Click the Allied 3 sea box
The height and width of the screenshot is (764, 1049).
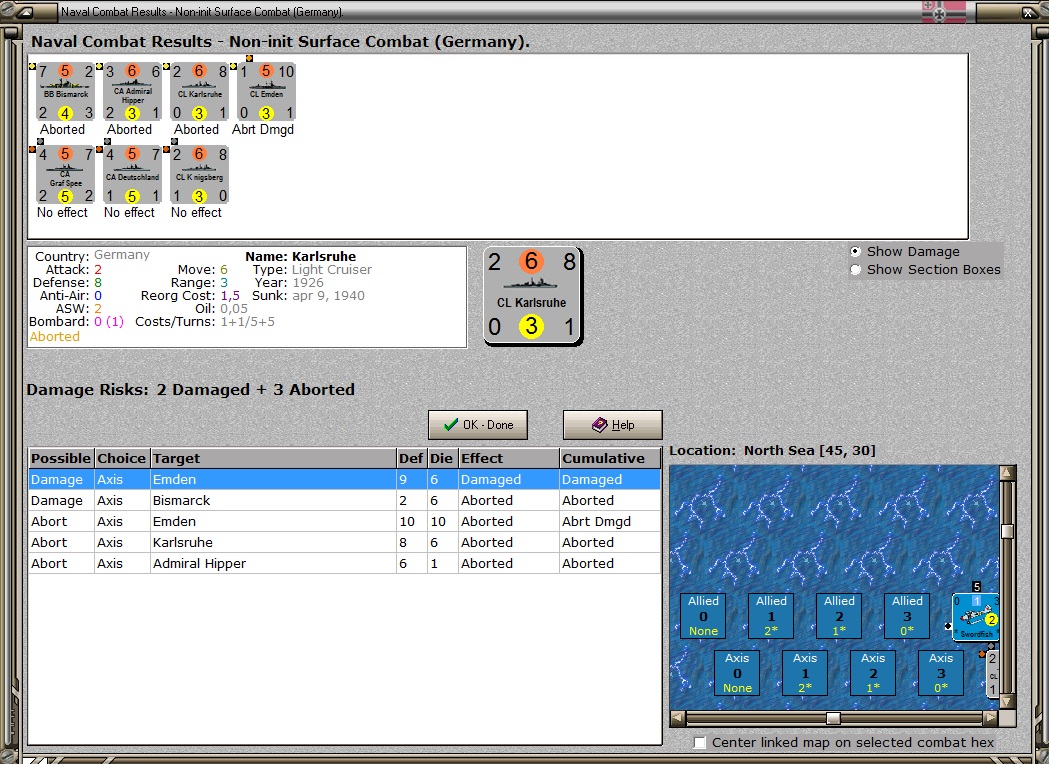point(907,615)
